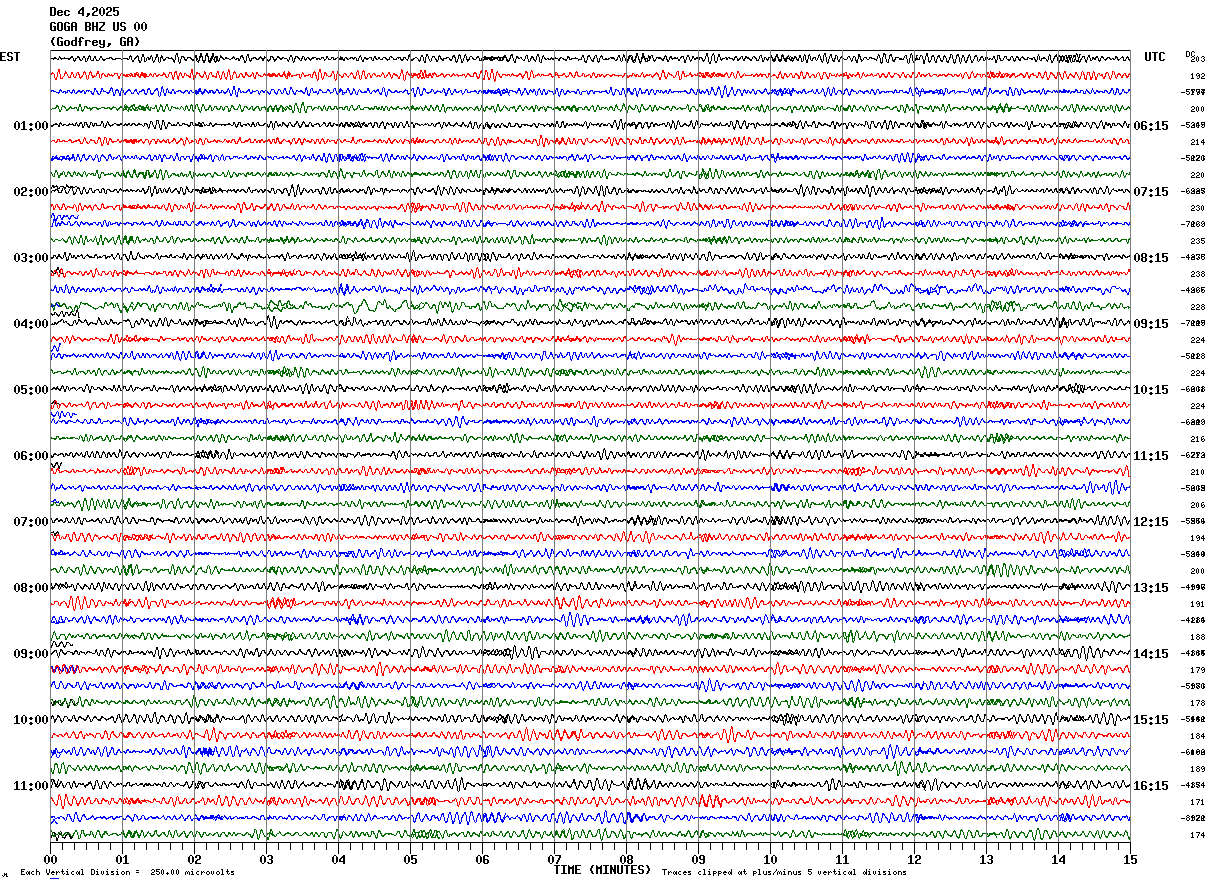Click the '07' minute tick label
This screenshot has width=1210, height=886.
pyautogui.click(x=554, y=859)
